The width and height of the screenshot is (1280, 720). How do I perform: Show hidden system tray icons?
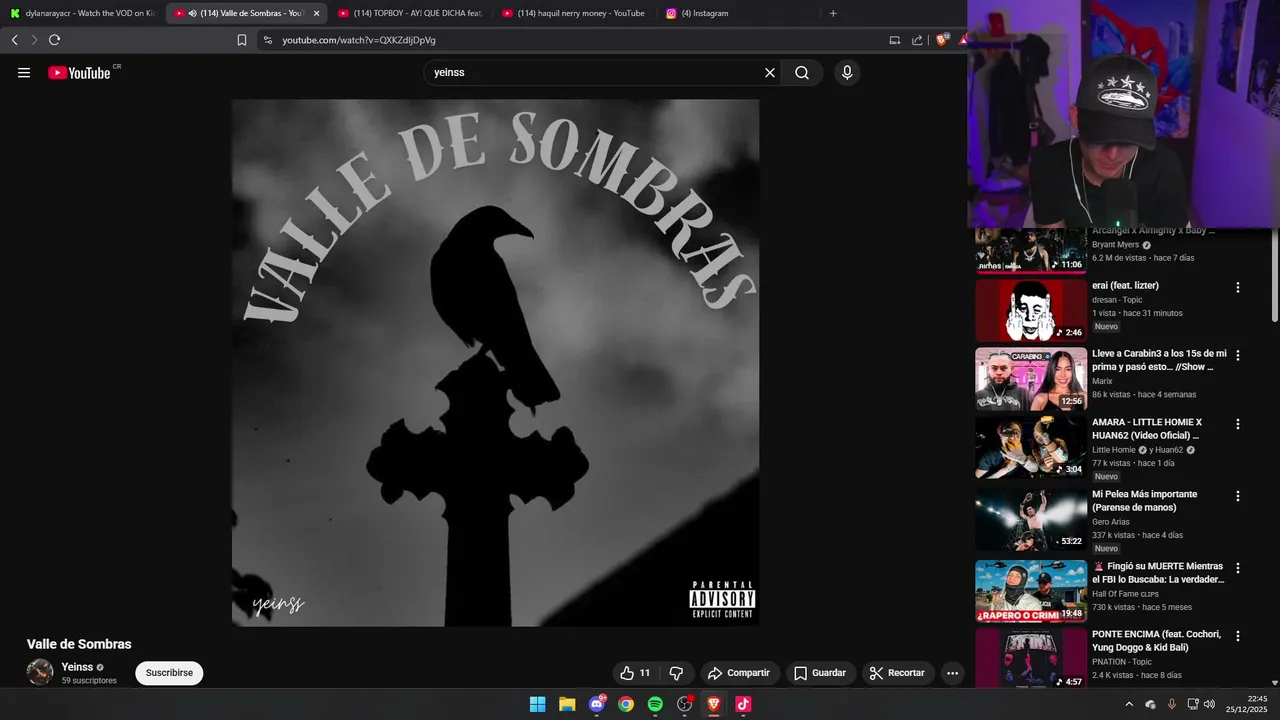point(1129,704)
